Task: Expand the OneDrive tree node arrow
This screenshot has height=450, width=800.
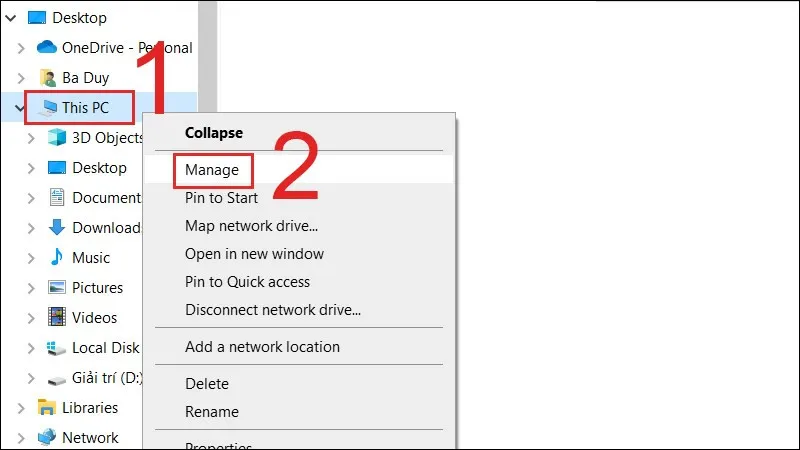Action: tap(20, 48)
